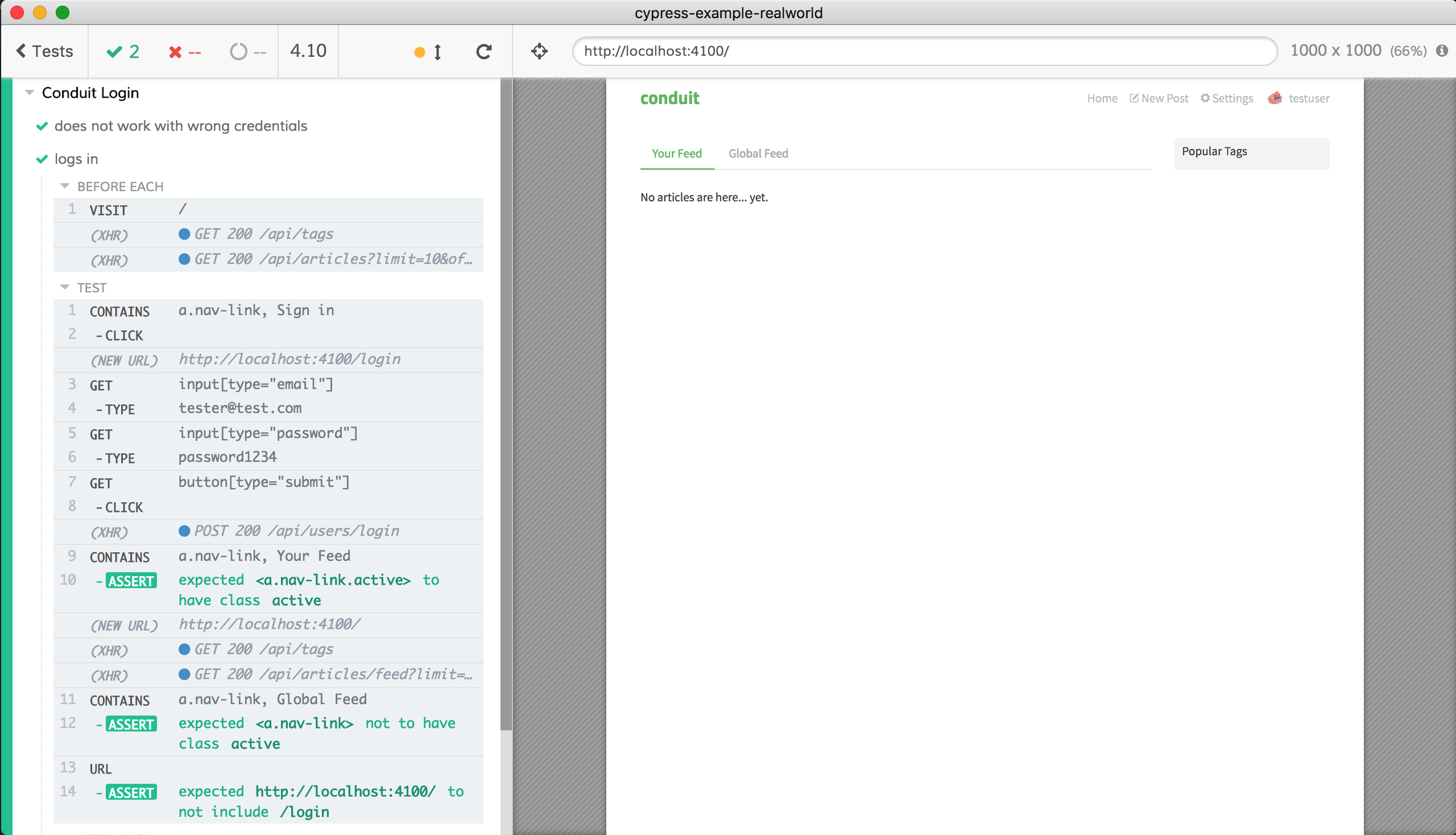Select the Your Feed tab
Screen dimensions: 1456x835
676,153
